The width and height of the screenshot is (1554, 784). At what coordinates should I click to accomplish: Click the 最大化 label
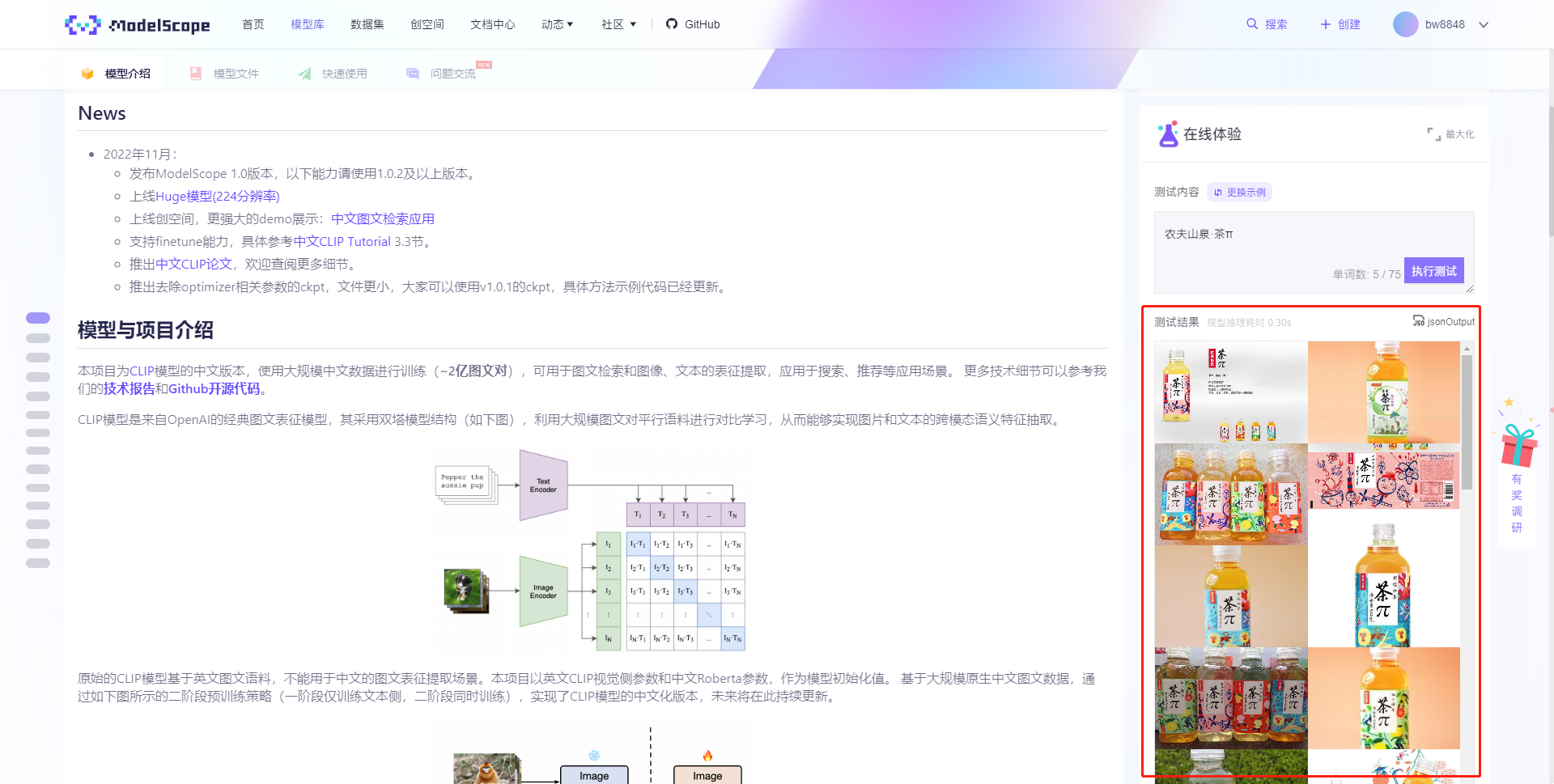click(1460, 134)
